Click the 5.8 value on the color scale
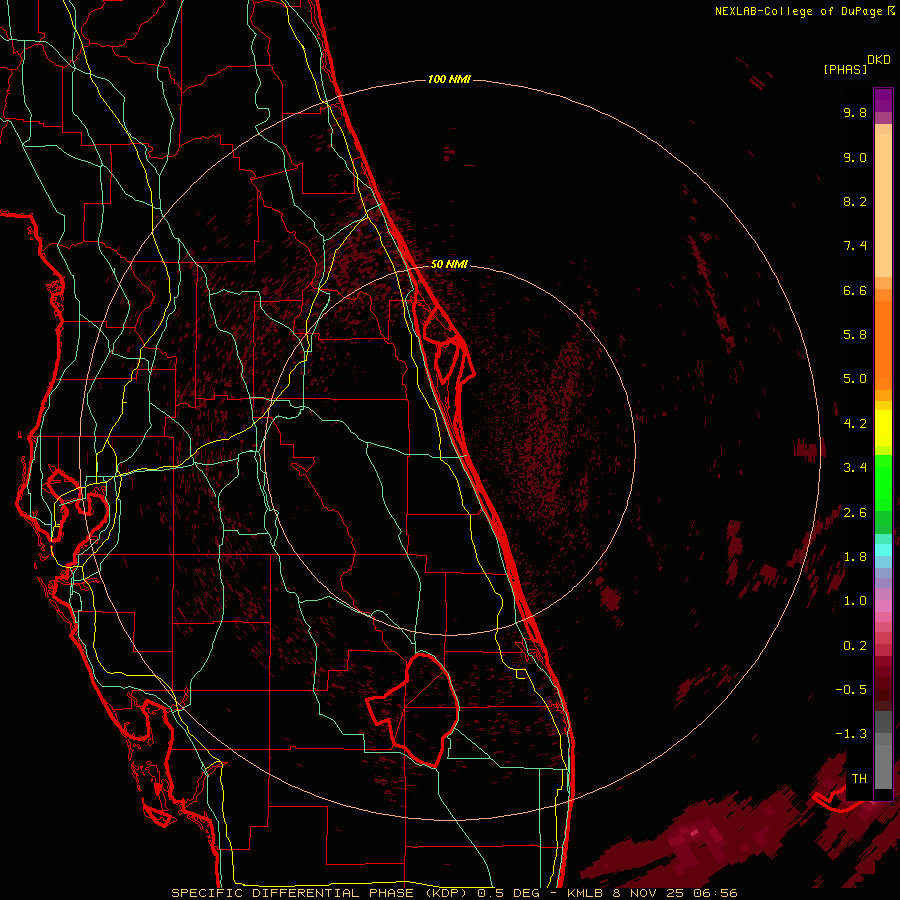 [855, 335]
